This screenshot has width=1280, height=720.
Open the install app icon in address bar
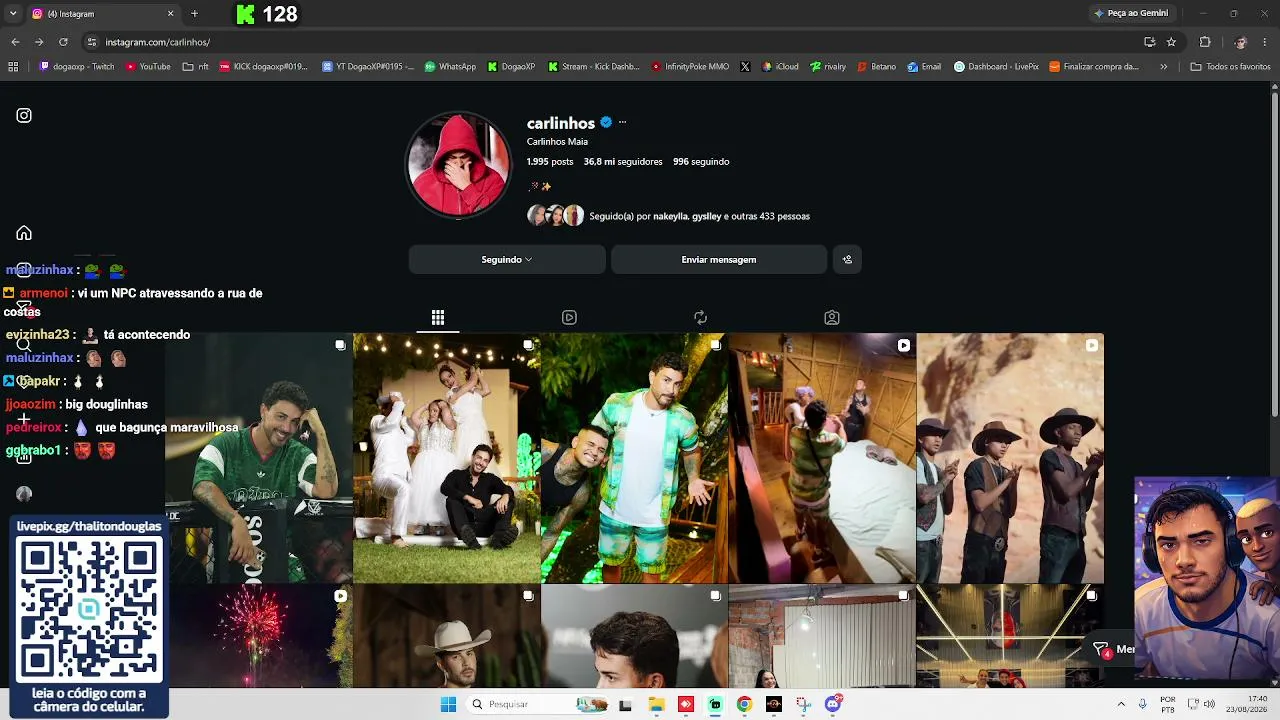(1149, 42)
